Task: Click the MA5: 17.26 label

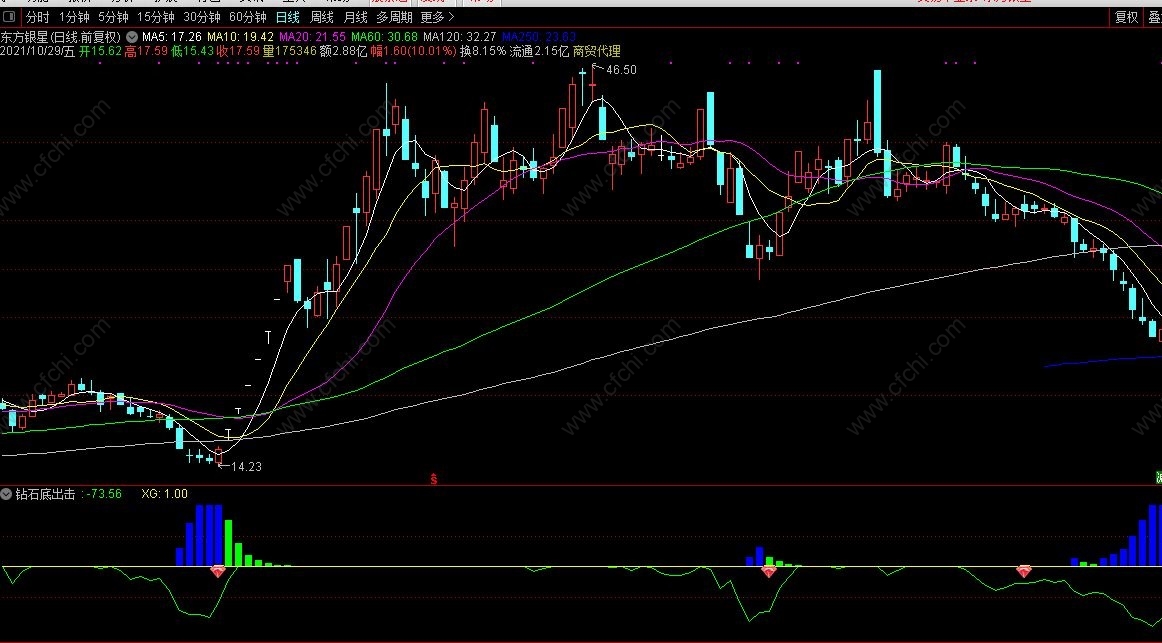Action: click(172, 36)
